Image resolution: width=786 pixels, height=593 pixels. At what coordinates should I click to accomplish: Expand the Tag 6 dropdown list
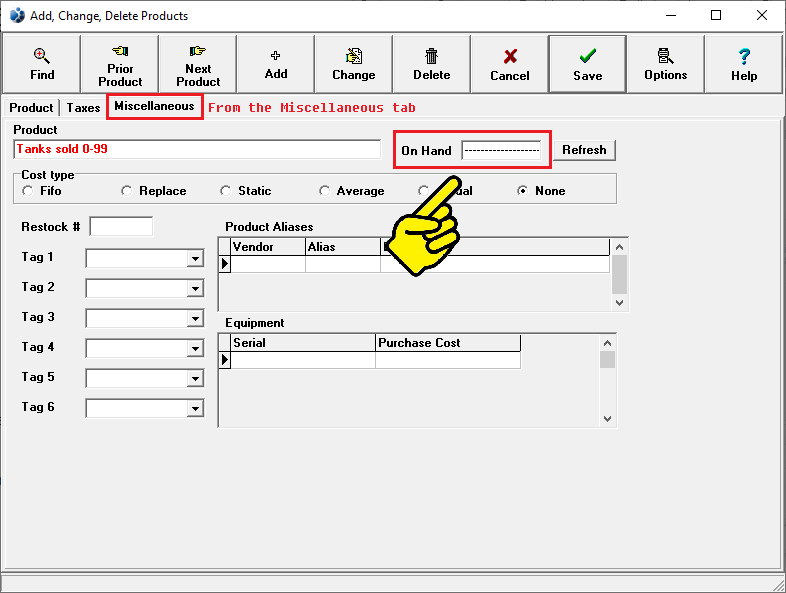pyautogui.click(x=194, y=409)
